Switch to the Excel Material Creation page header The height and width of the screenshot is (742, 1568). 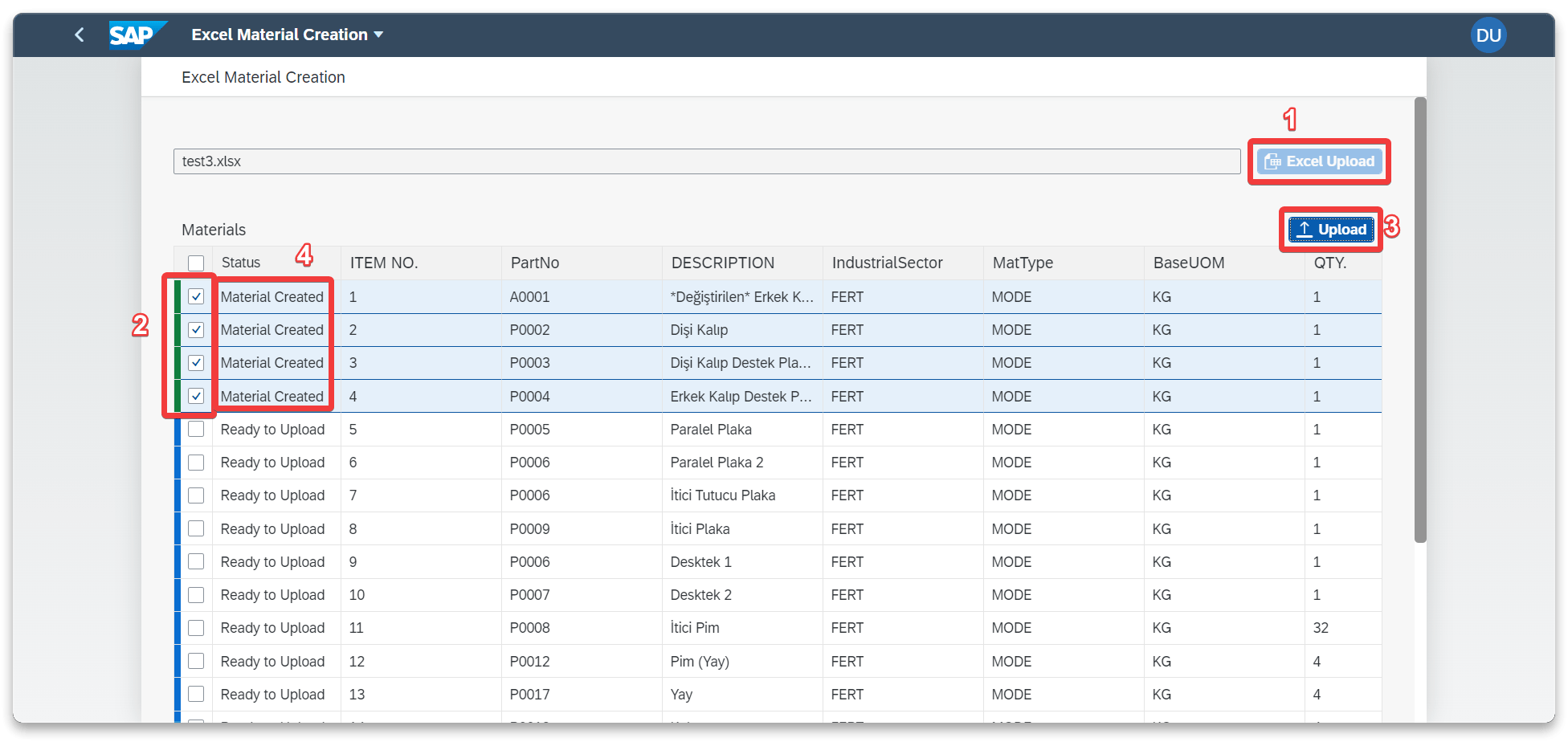point(263,76)
